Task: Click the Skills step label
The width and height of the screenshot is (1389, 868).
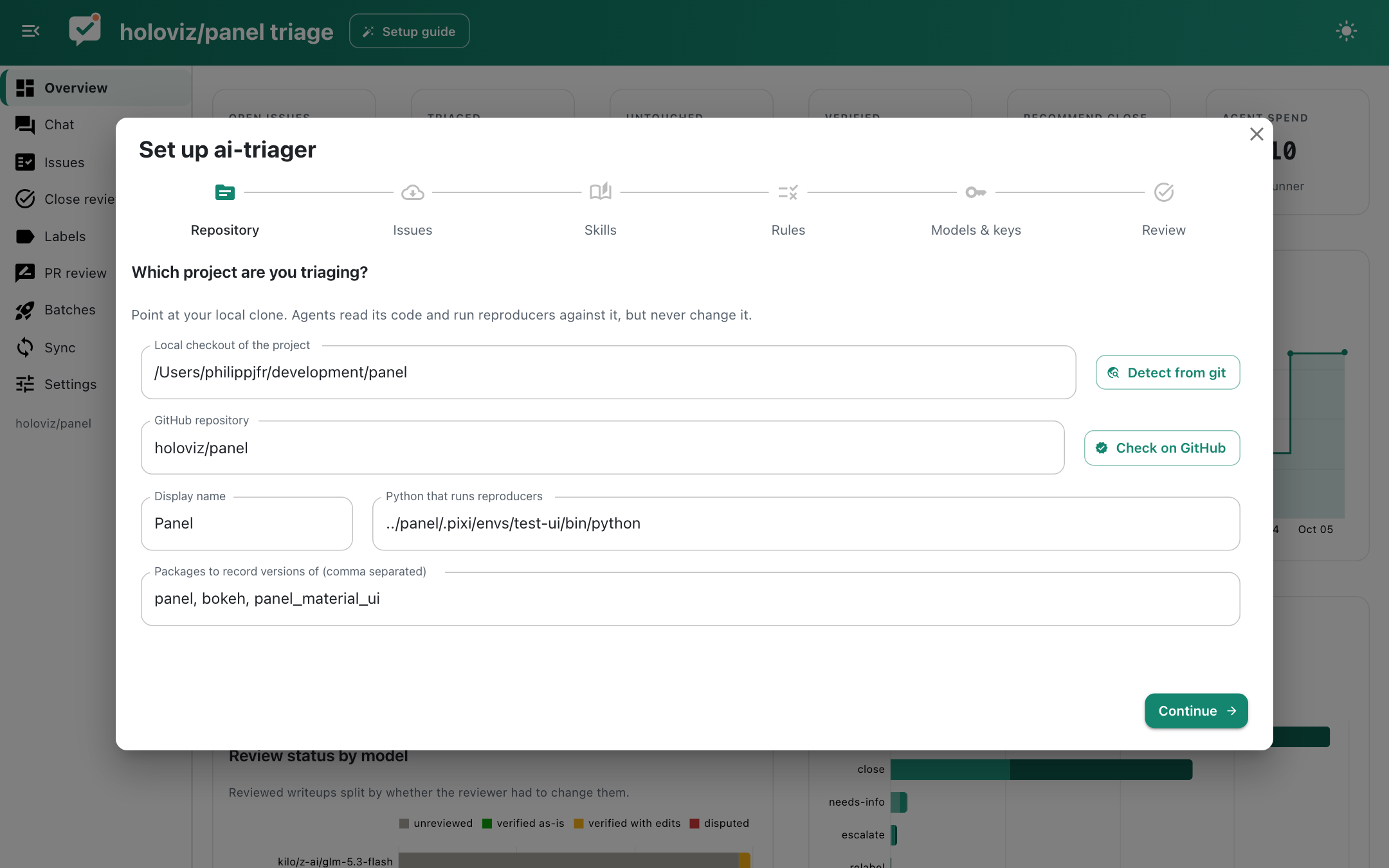Action: click(x=601, y=230)
